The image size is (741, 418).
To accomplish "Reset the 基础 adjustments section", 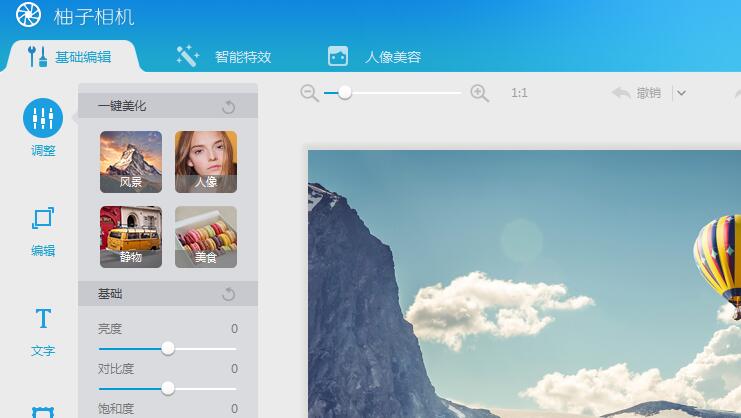I will pyautogui.click(x=229, y=294).
